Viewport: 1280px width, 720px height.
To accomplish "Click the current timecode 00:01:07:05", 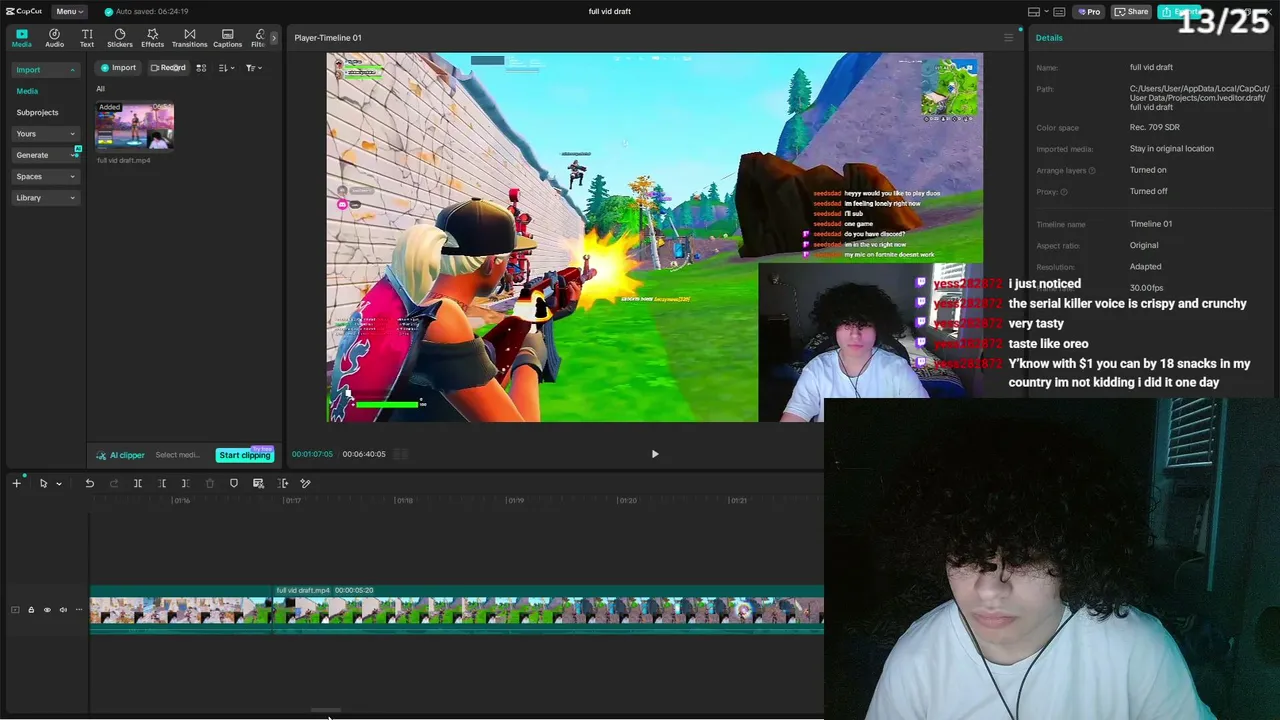I will [x=312, y=454].
